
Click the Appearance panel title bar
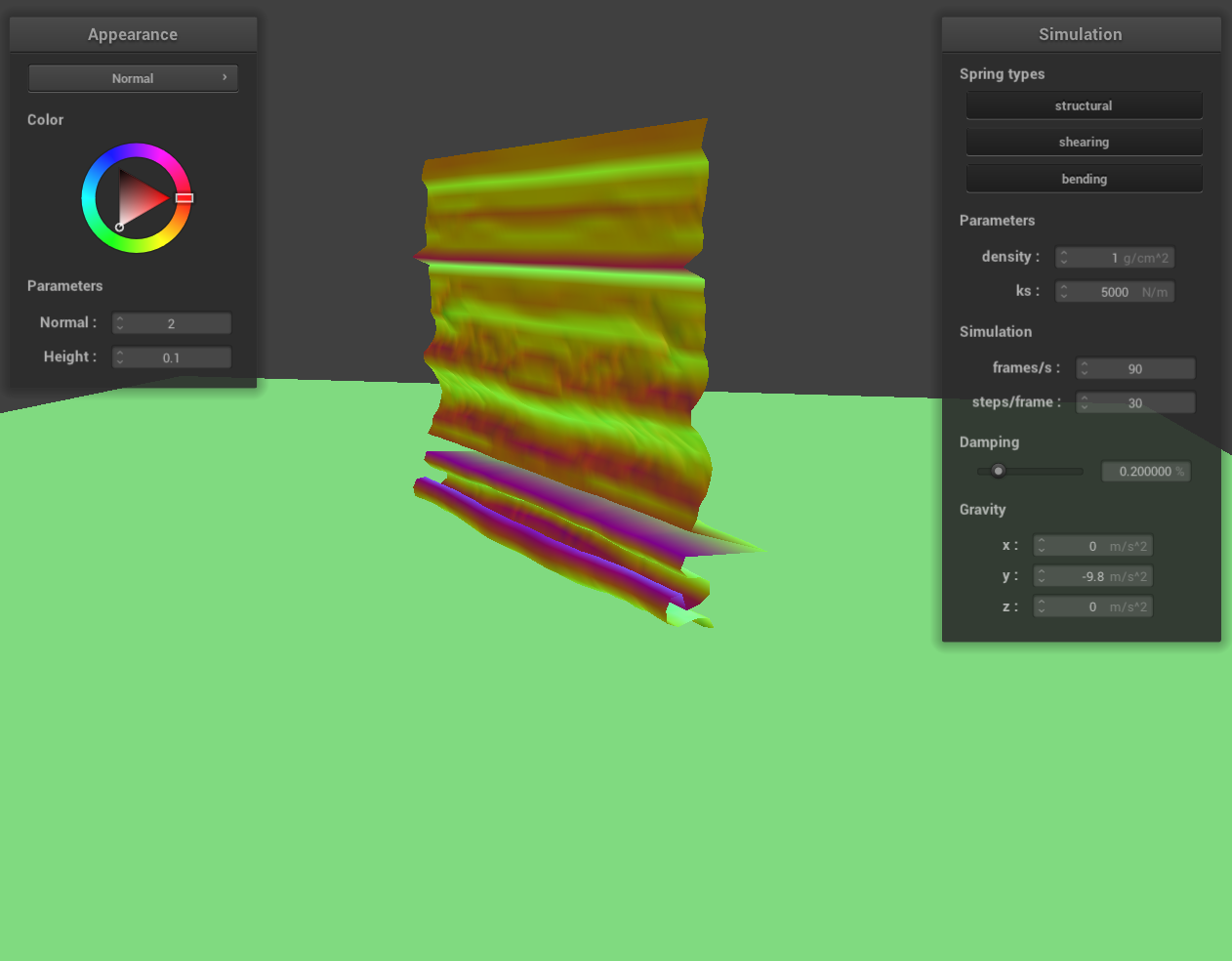click(133, 34)
